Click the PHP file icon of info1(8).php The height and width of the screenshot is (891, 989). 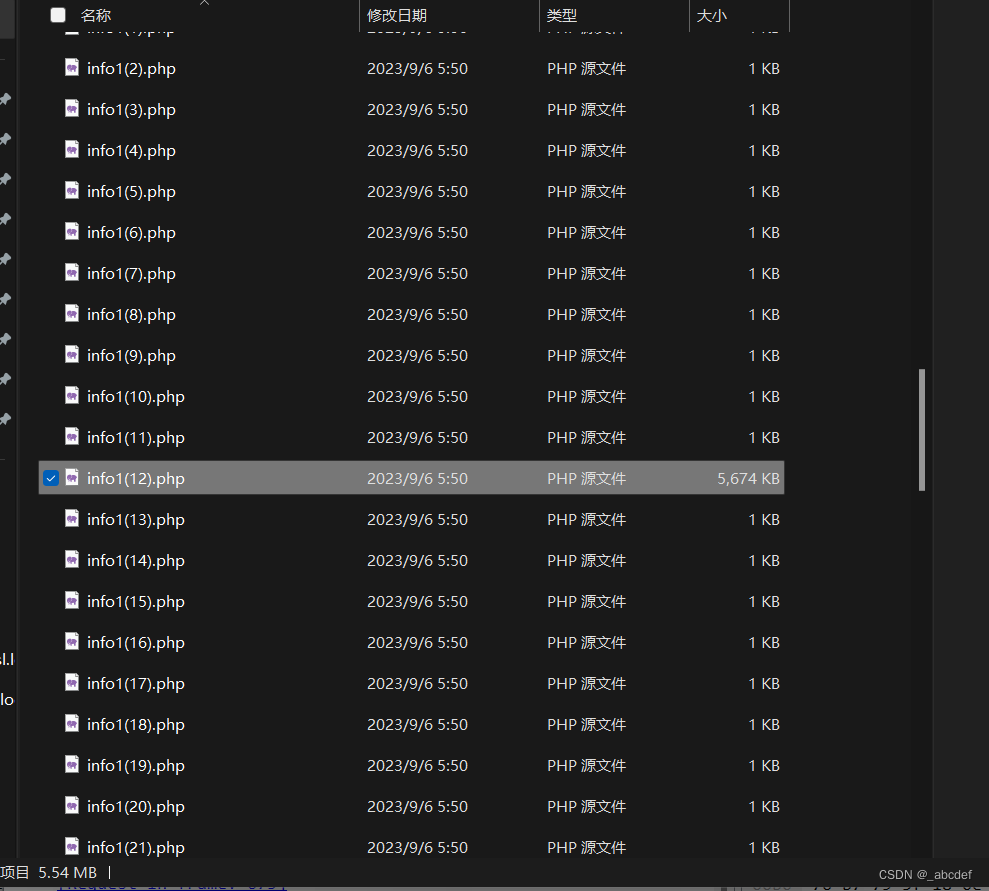(x=72, y=313)
